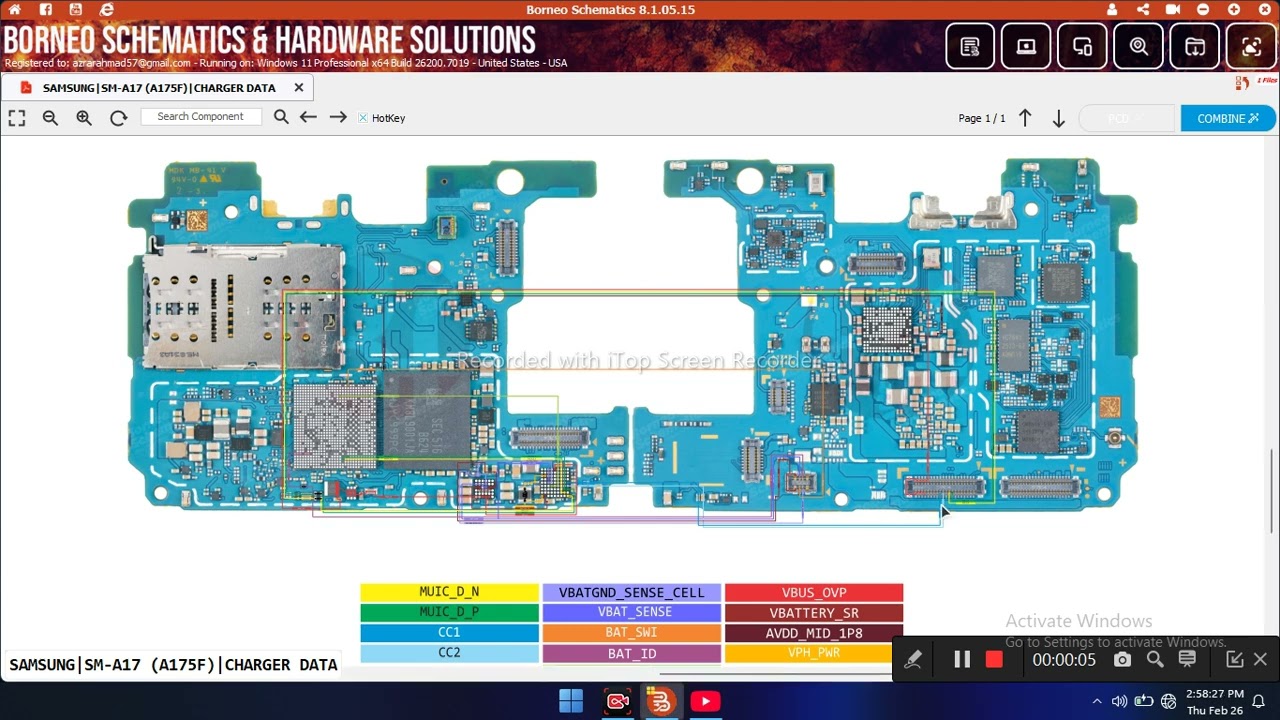Select the MUIC_D_N yellow legend swatch

449,592
